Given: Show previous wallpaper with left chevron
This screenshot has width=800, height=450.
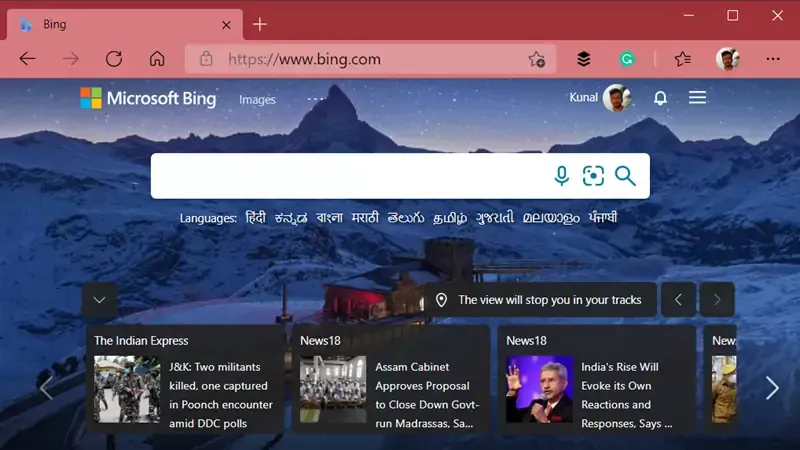Looking at the screenshot, I should tap(678, 299).
